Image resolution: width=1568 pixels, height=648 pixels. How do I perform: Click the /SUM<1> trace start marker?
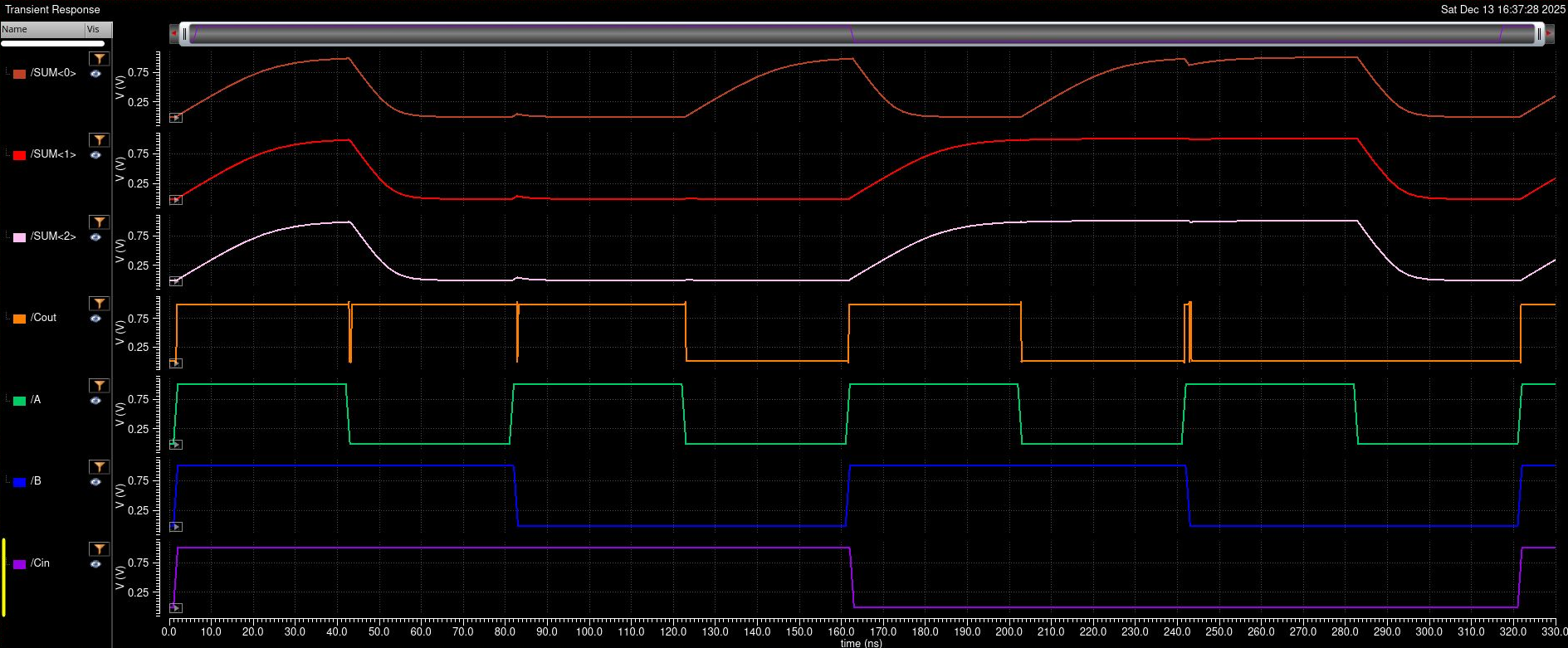(x=175, y=200)
